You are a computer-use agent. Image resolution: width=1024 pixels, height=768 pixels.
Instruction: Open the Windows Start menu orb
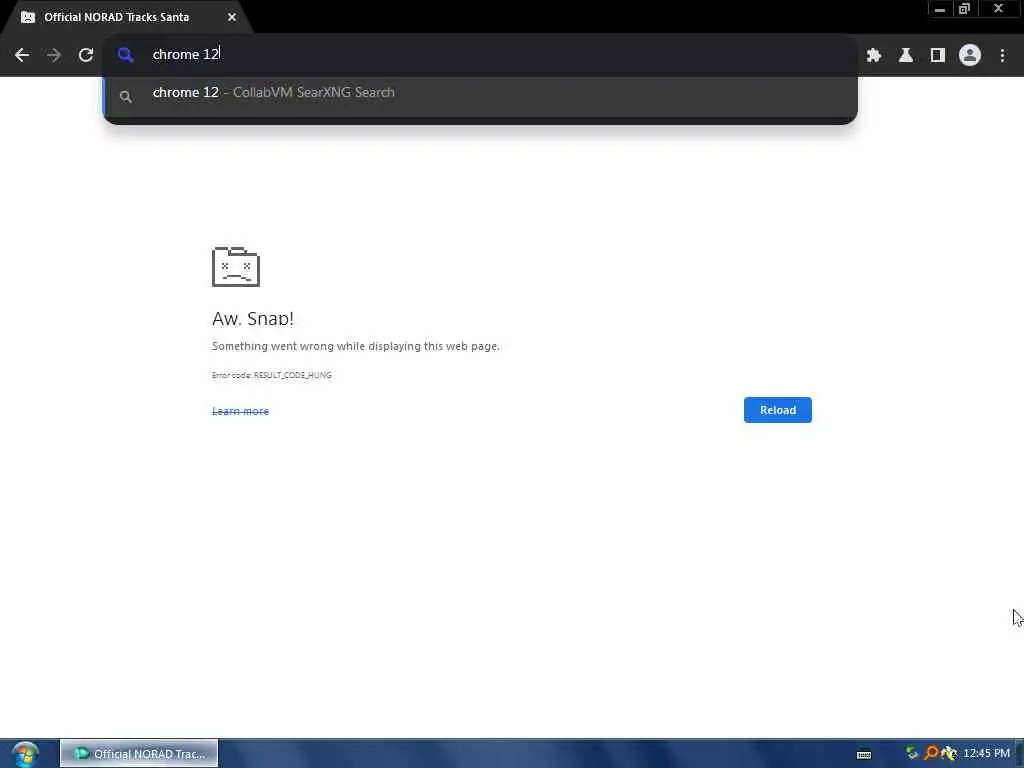tap(25, 754)
